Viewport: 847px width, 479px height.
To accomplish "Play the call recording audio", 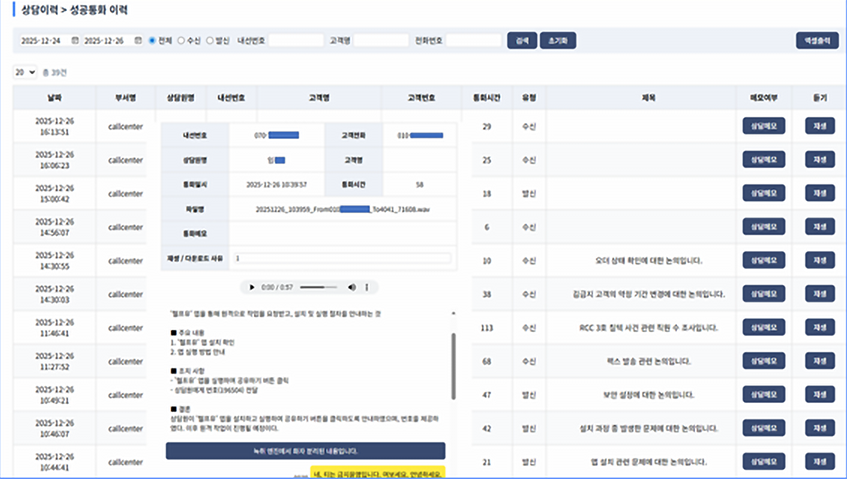I will [251, 287].
